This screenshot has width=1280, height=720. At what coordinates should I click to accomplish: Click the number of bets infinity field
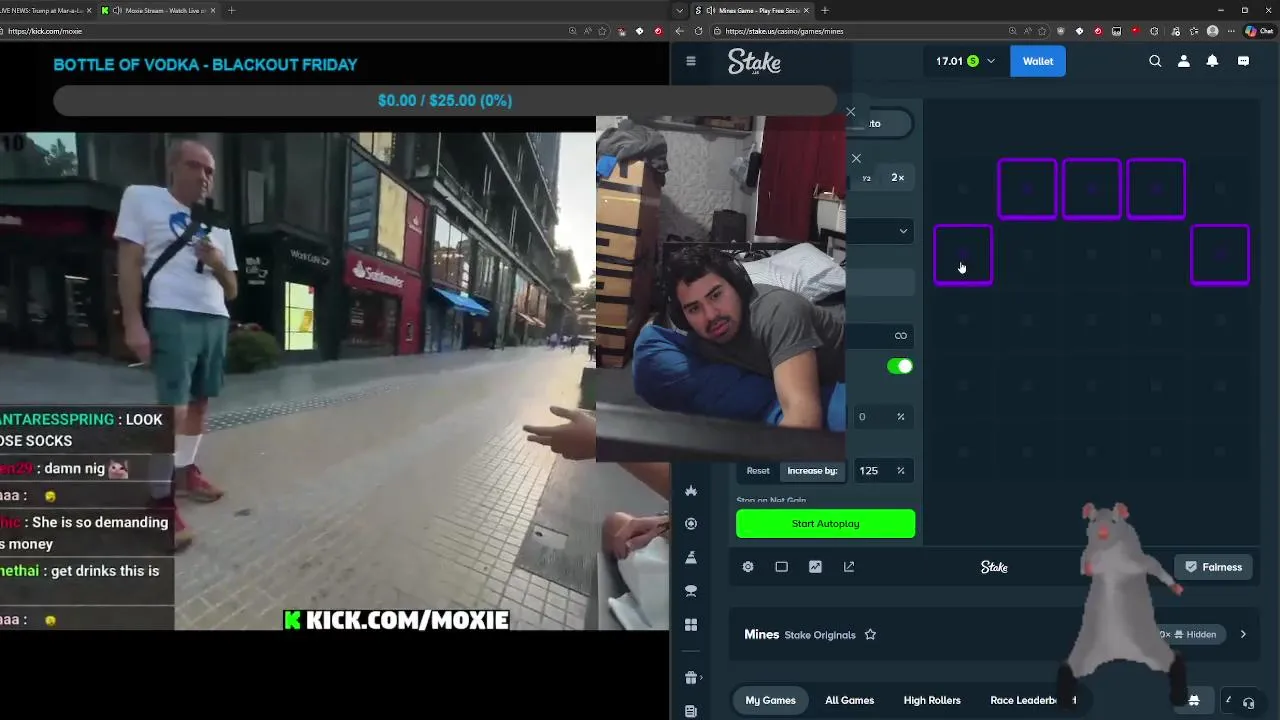[880, 336]
